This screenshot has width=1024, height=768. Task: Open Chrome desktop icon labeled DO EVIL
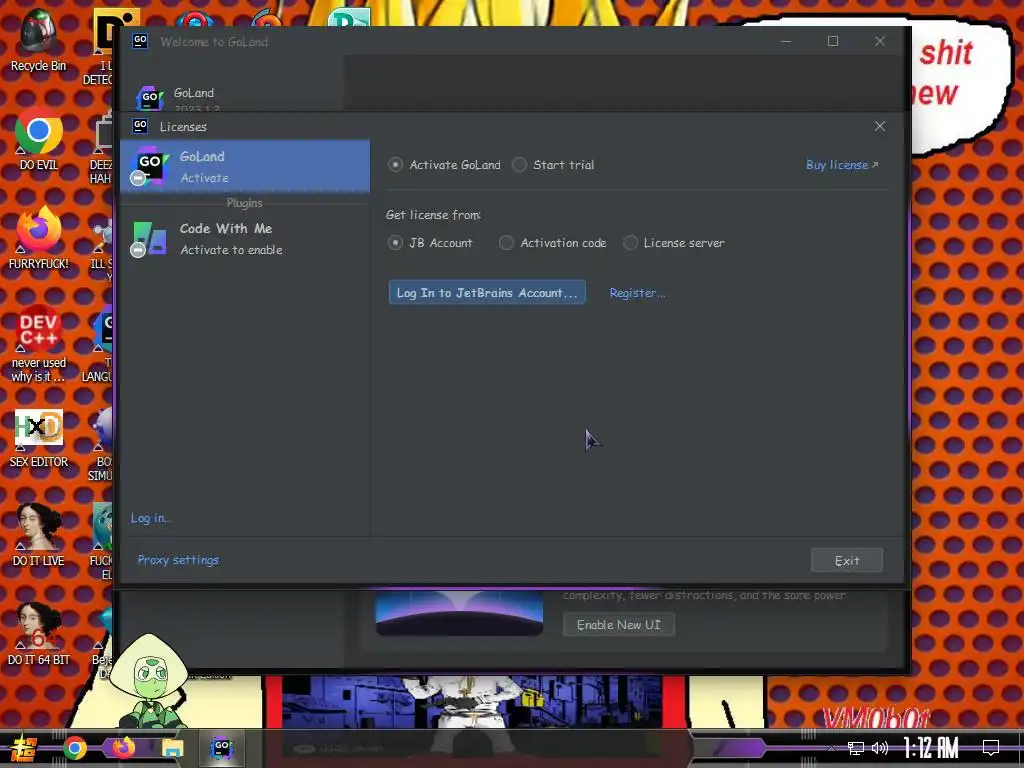[x=39, y=140]
